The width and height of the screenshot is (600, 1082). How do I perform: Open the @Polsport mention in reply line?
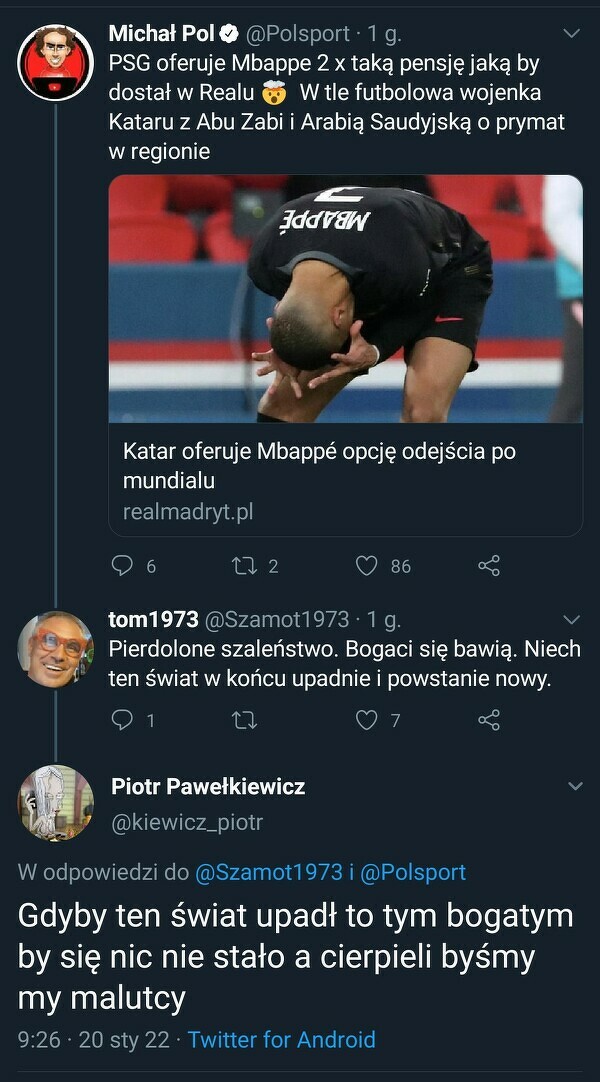(411, 872)
